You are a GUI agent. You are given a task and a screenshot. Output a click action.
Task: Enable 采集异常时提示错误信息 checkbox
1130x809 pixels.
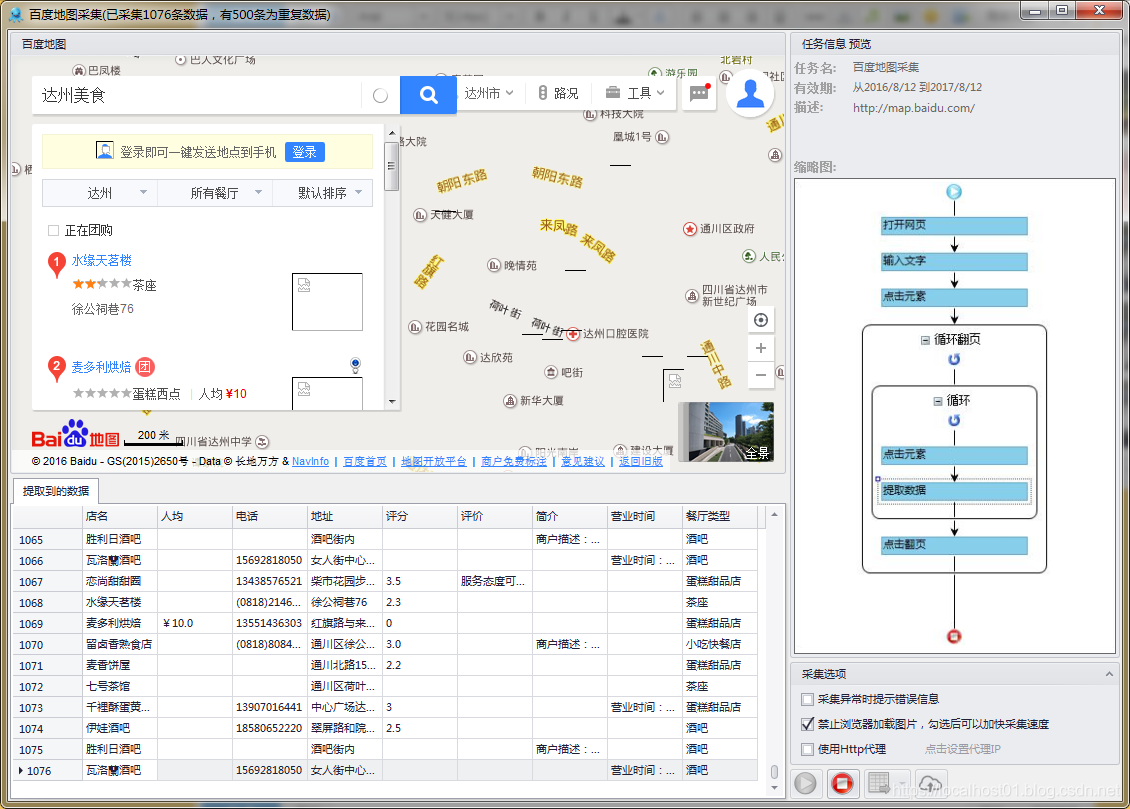point(807,700)
